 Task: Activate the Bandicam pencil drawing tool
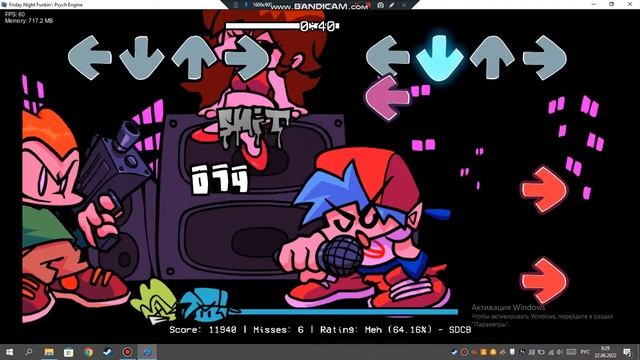coord(392,5)
